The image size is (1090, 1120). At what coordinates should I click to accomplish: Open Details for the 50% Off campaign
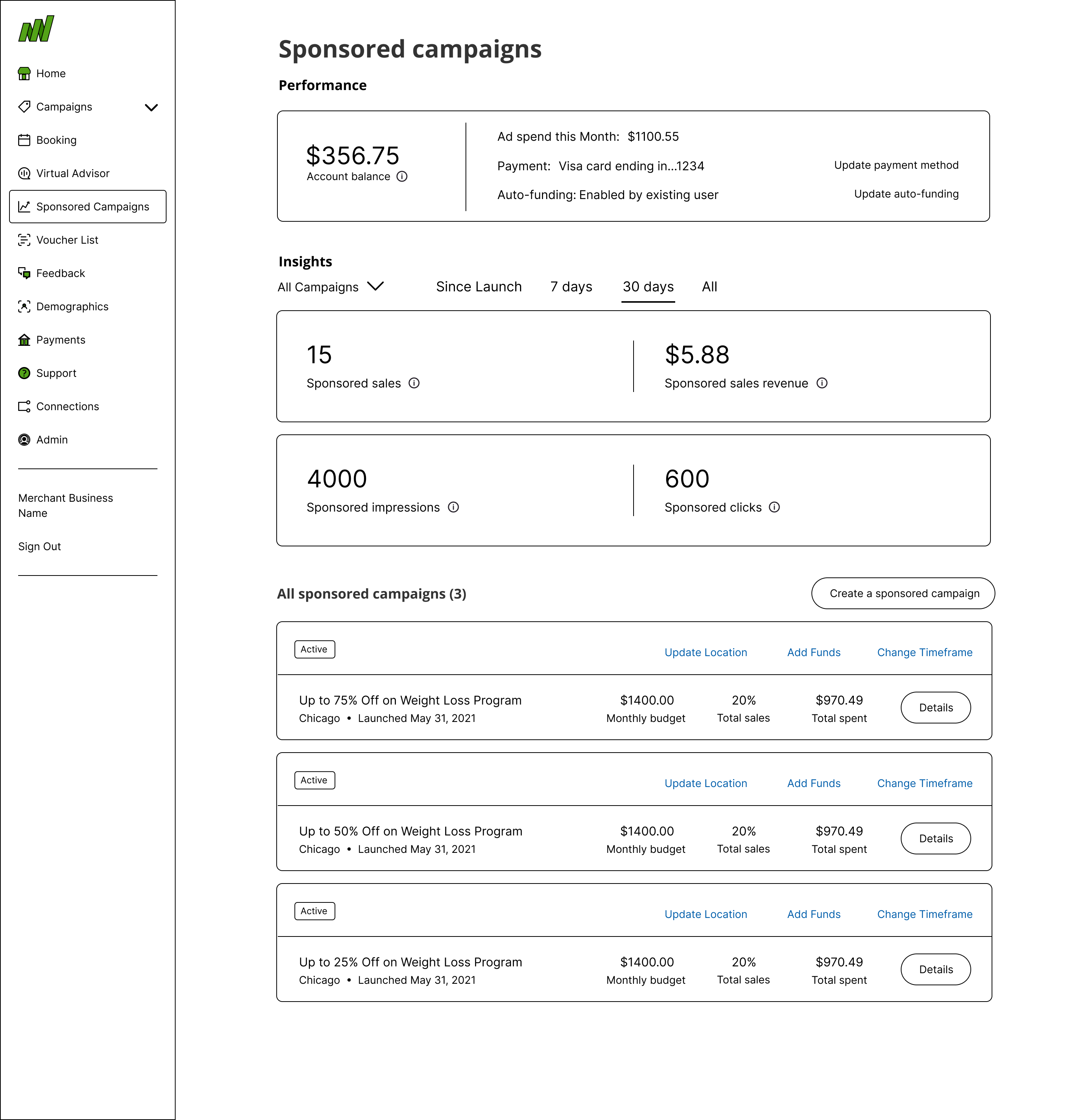936,838
